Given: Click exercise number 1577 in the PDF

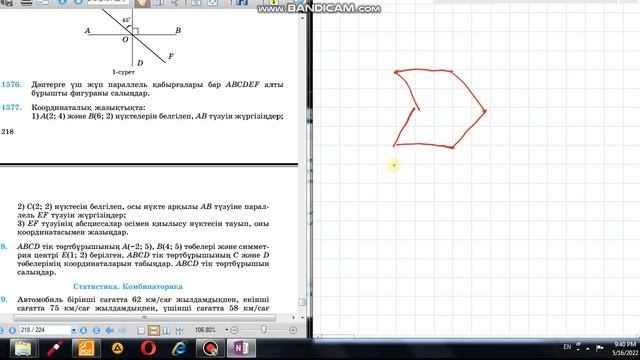Looking at the screenshot, I should tap(11, 107).
